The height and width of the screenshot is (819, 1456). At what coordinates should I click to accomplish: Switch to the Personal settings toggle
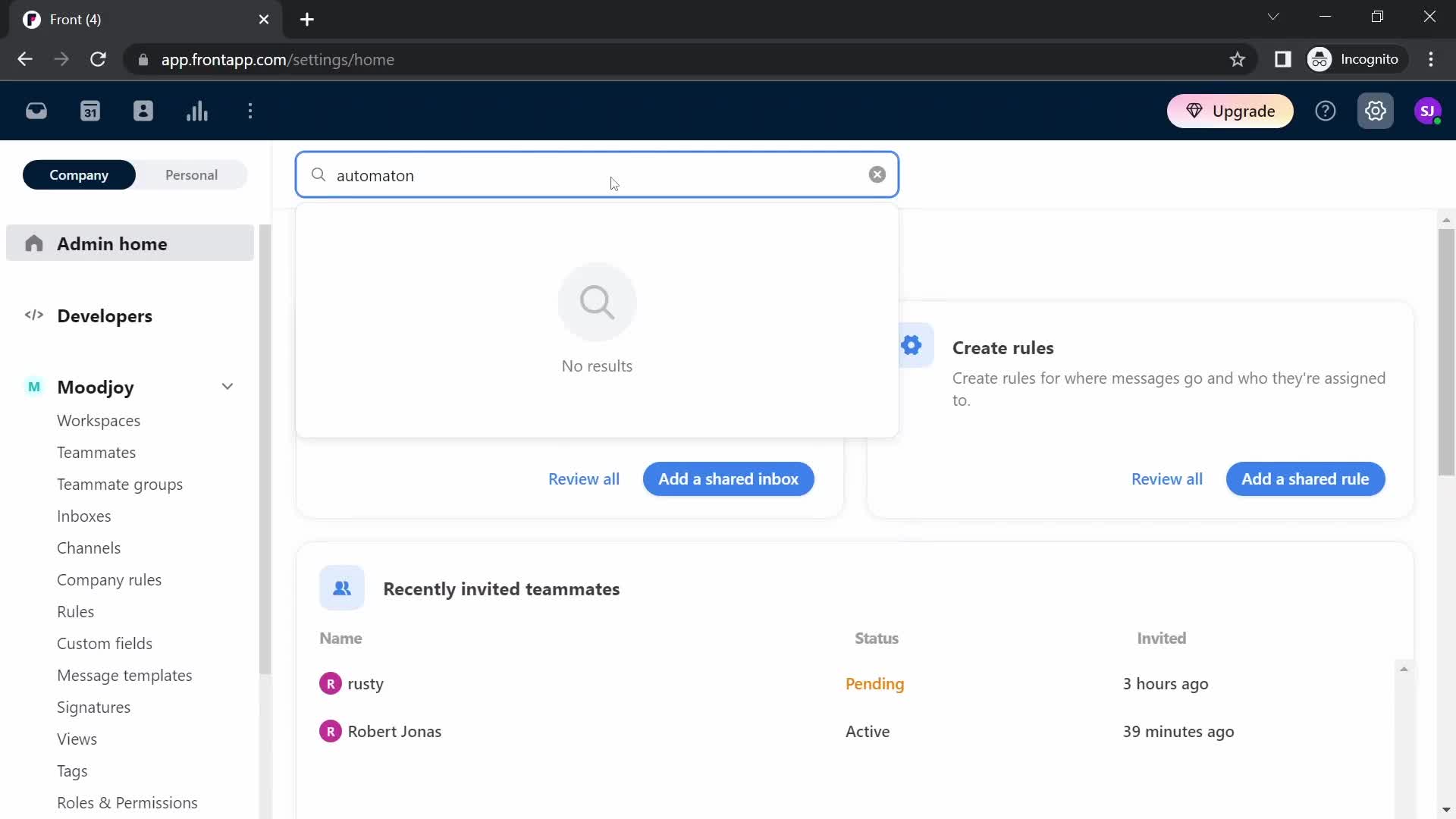pyautogui.click(x=192, y=175)
